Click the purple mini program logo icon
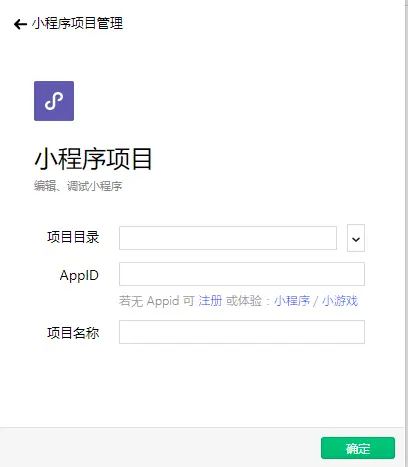This screenshot has height=467, width=408. point(54,101)
